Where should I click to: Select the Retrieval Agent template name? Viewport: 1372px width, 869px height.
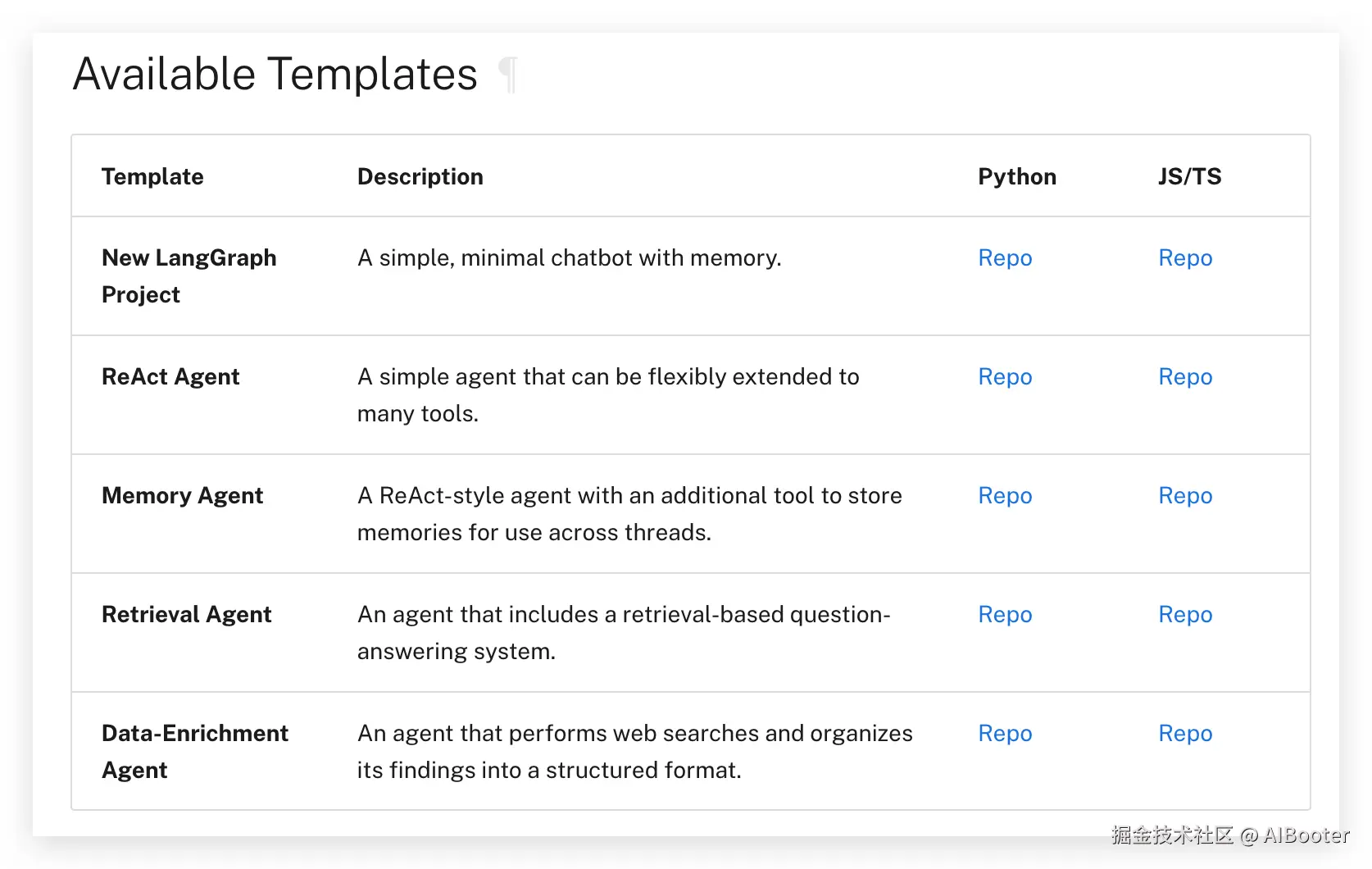point(186,615)
